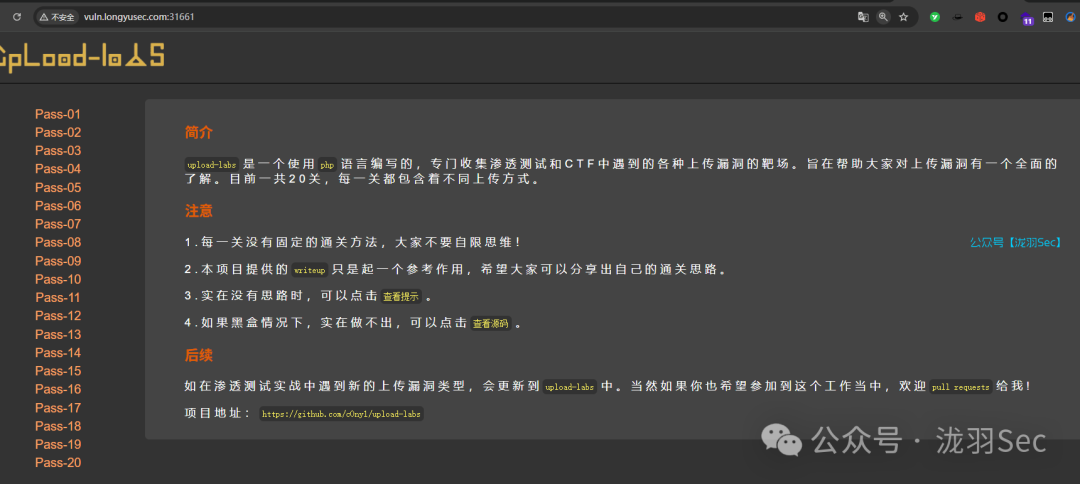1080x484 pixels.
Task: Open Pass-01 challenge
Action: [x=58, y=114]
